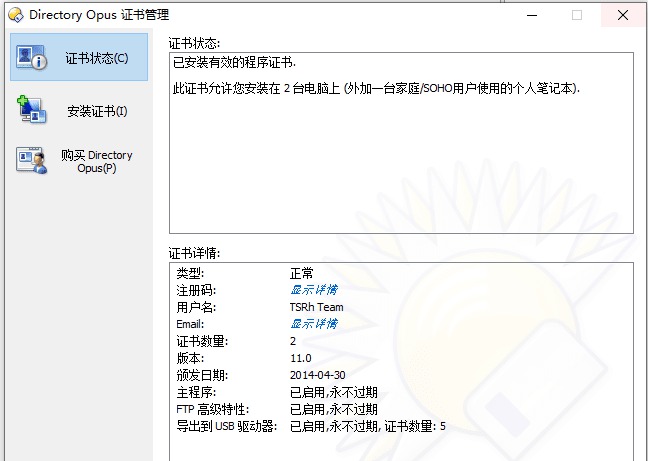Click the 主程序 row value 已启用,永不过期
648x461 pixels.
pos(334,392)
